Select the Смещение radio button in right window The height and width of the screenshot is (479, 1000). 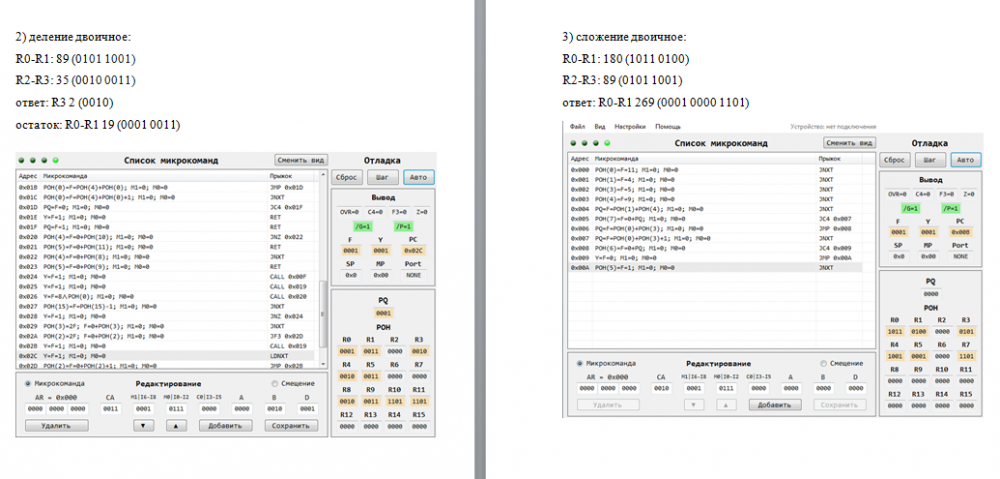tap(824, 363)
